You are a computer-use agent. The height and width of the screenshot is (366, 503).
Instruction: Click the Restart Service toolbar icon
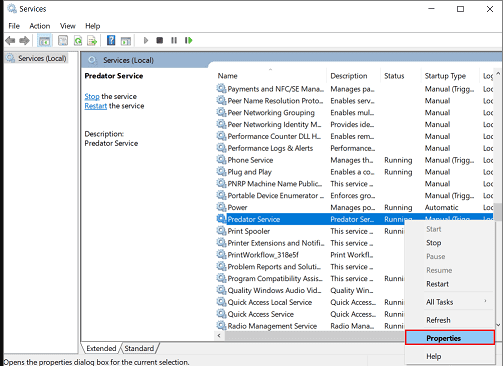click(189, 41)
